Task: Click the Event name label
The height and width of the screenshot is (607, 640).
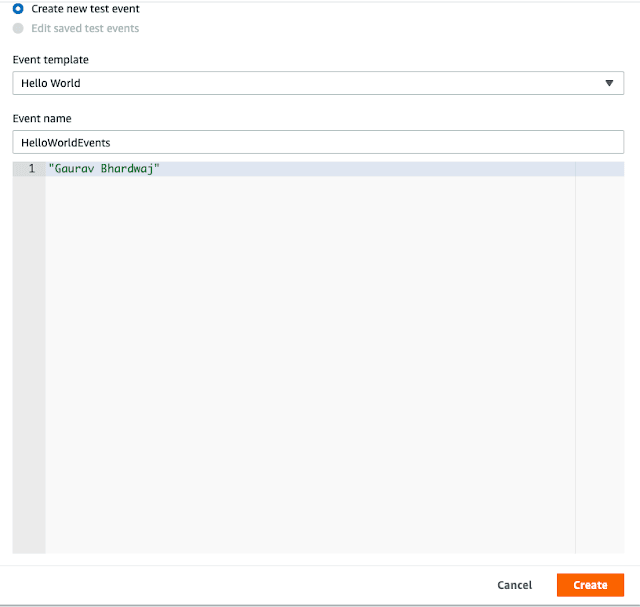Action: click(42, 118)
